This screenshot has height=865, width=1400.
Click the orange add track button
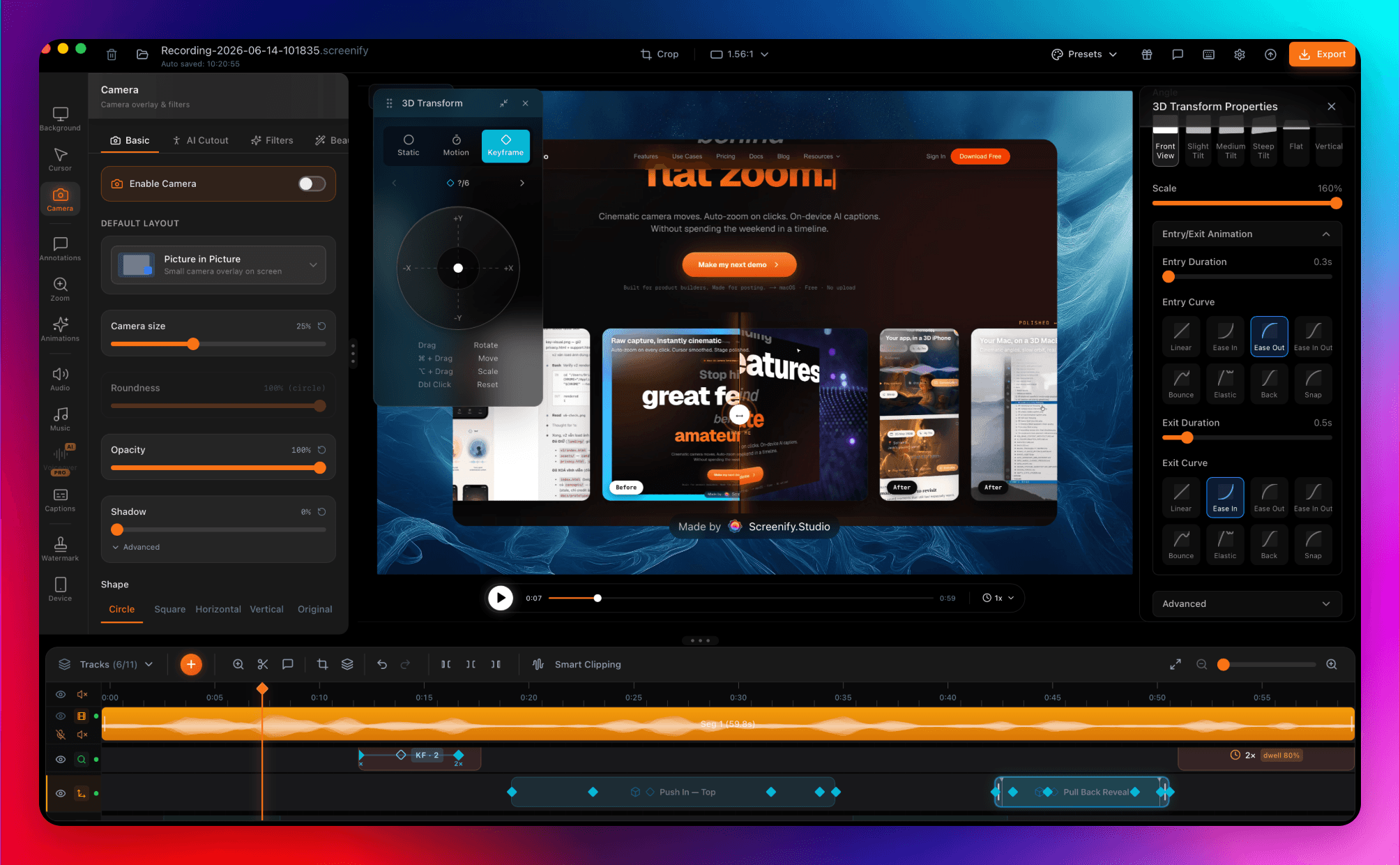coord(191,664)
